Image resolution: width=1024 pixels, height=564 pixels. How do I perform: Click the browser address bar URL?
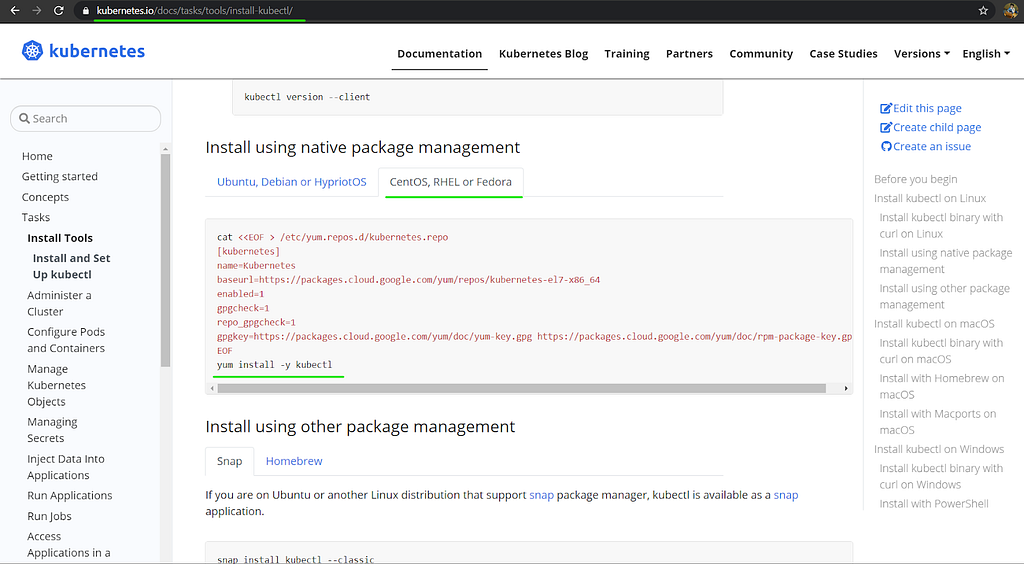tap(195, 10)
